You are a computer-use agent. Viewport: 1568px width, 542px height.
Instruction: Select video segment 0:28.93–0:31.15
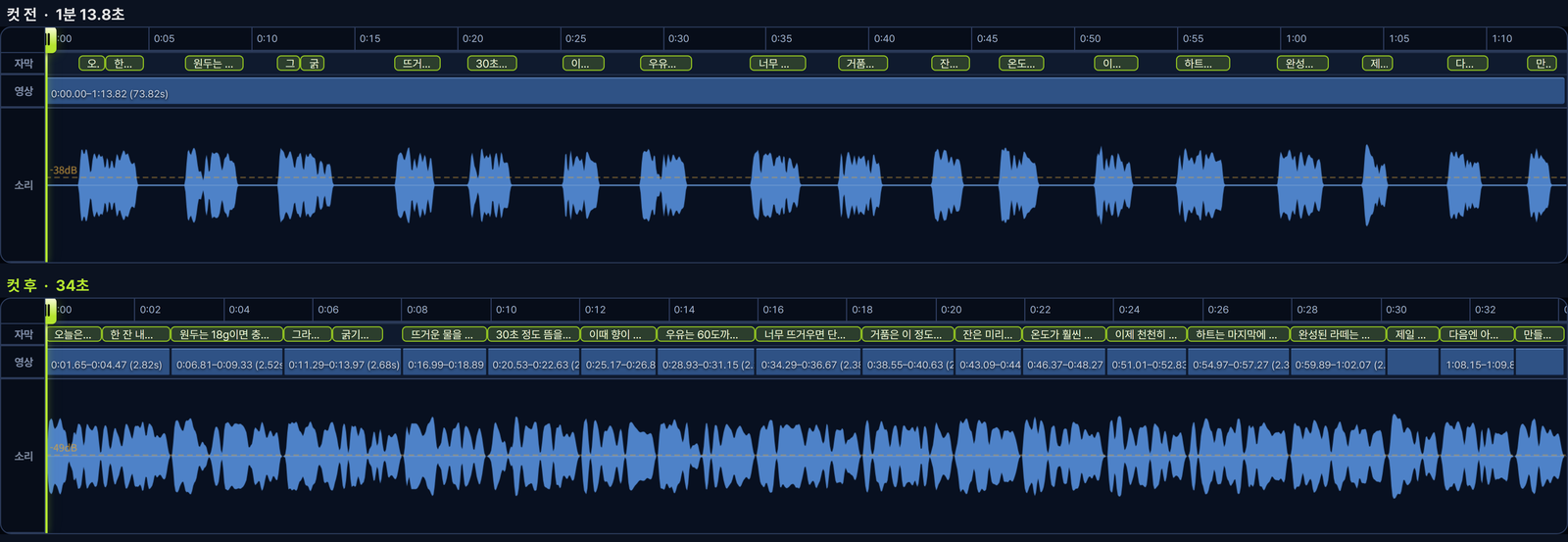pyautogui.click(x=707, y=364)
